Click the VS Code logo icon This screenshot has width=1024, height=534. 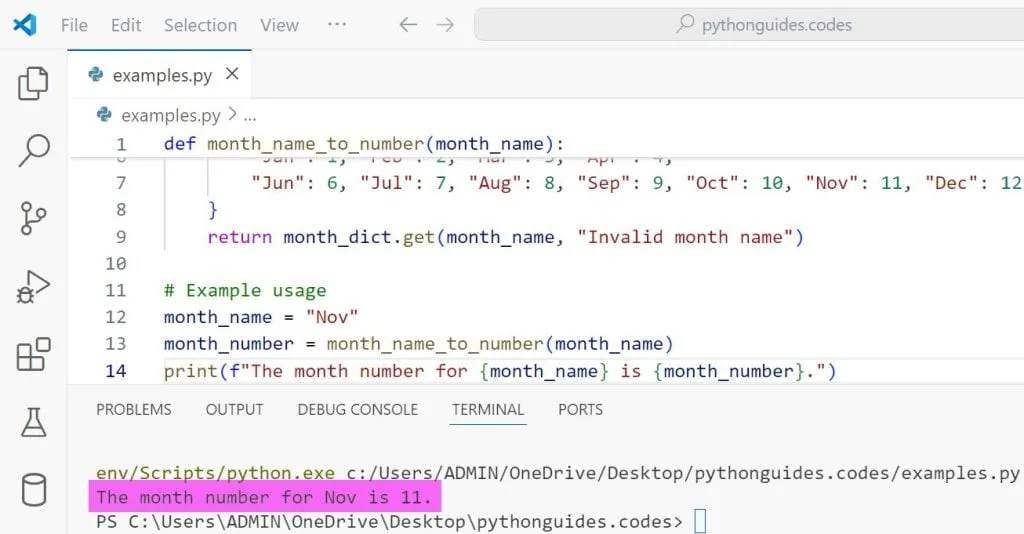[25, 25]
